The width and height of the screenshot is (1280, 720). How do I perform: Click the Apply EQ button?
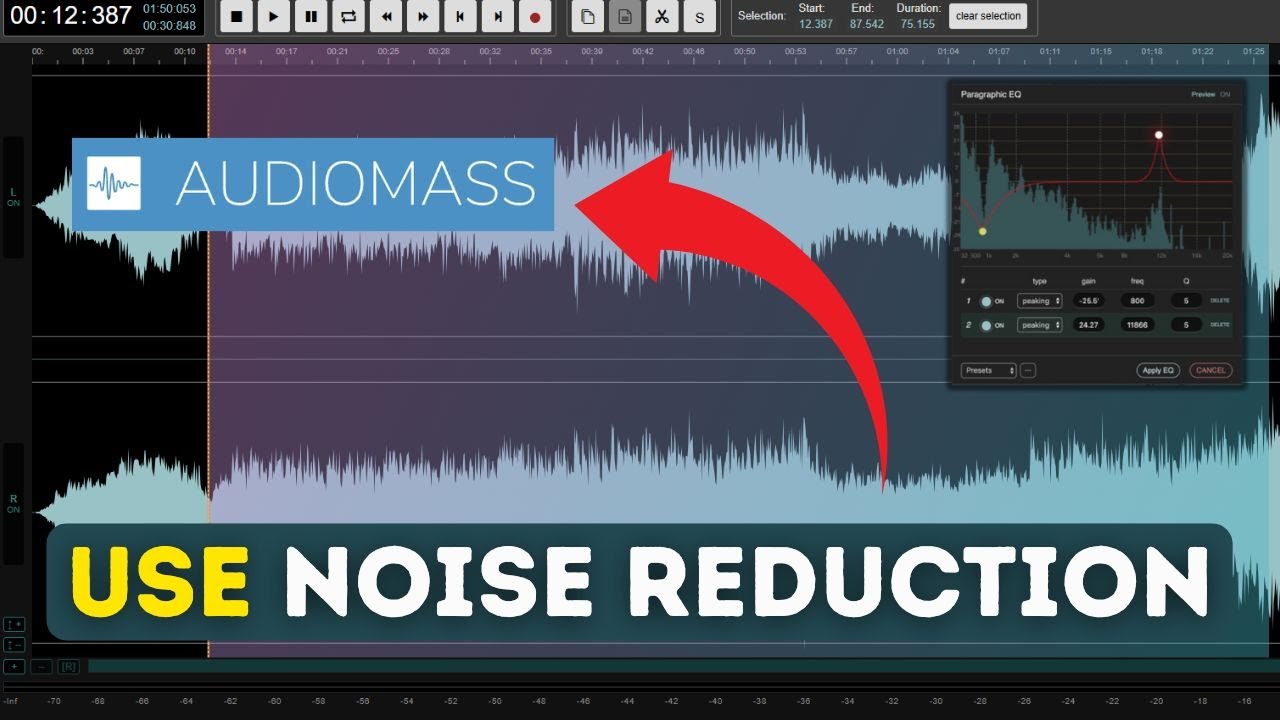pos(1158,370)
